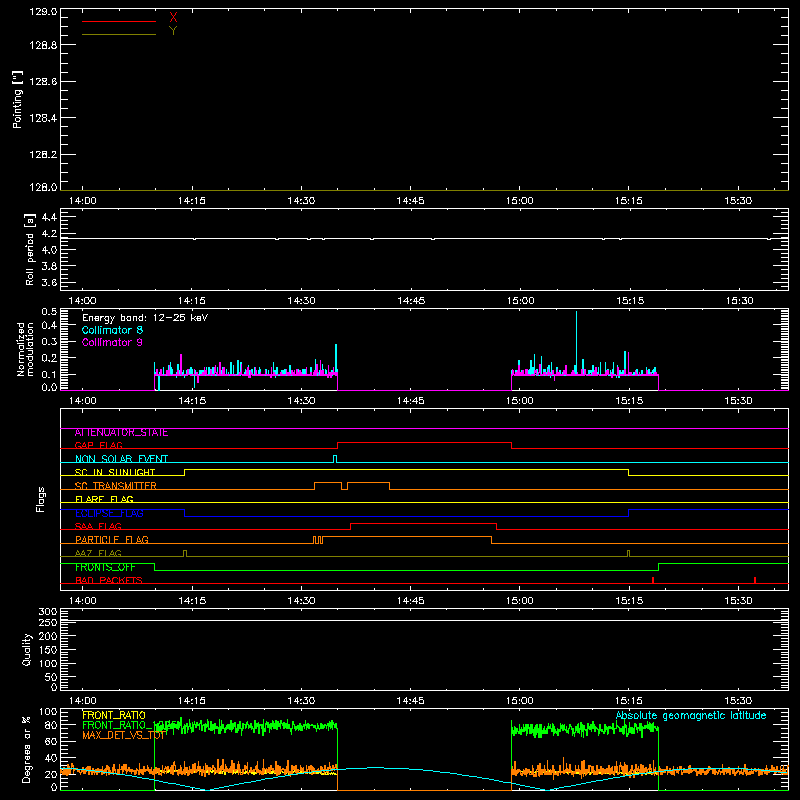Image resolution: width=800 pixels, height=800 pixels.
Task: Select the Collimator 9 legend entry
Action: (x=112, y=342)
